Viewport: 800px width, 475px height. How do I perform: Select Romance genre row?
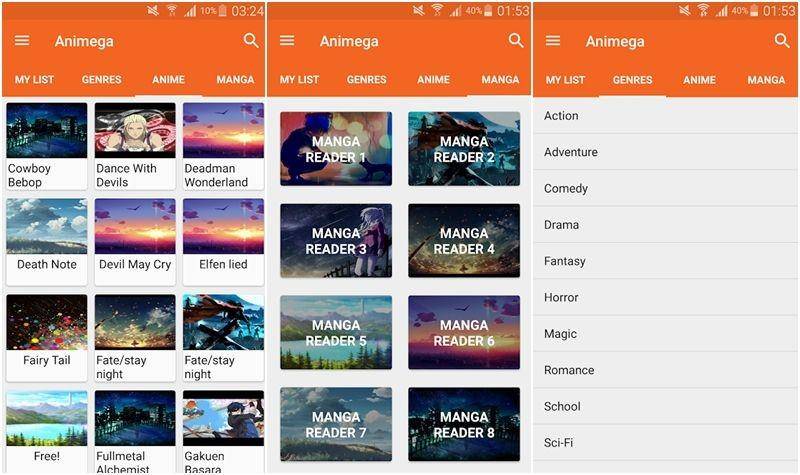tap(665, 370)
